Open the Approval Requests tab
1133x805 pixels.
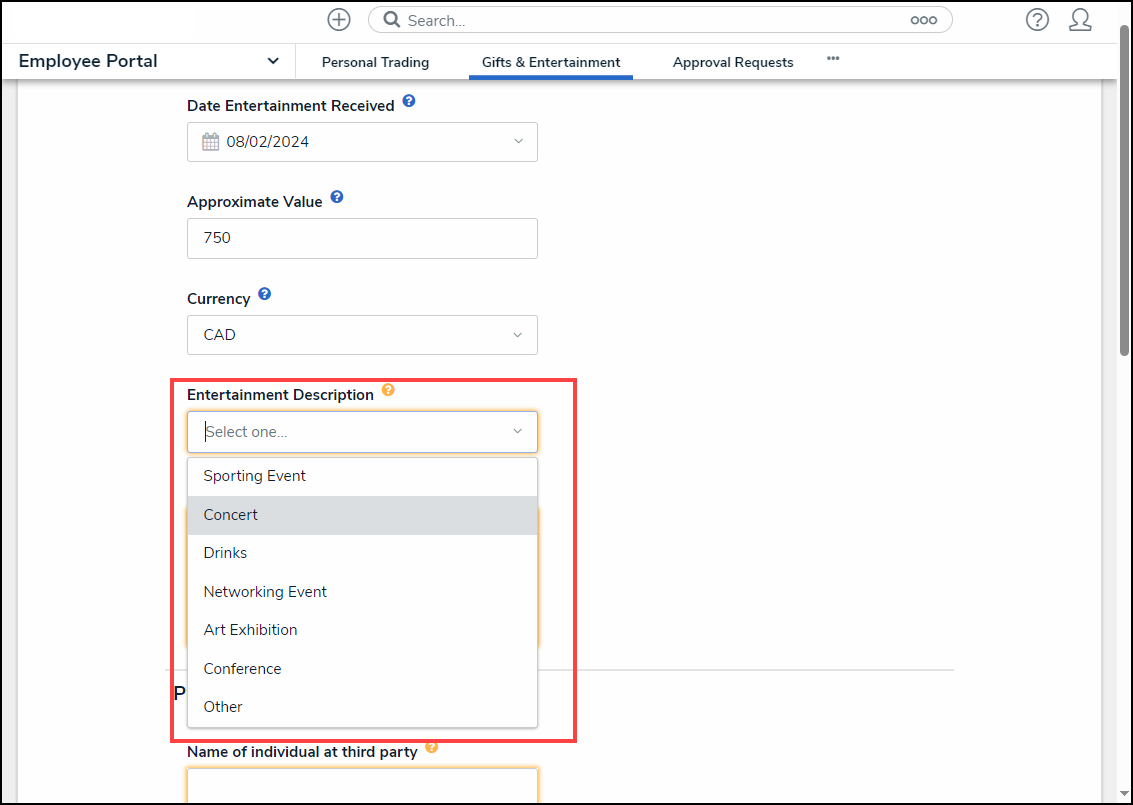point(733,62)
